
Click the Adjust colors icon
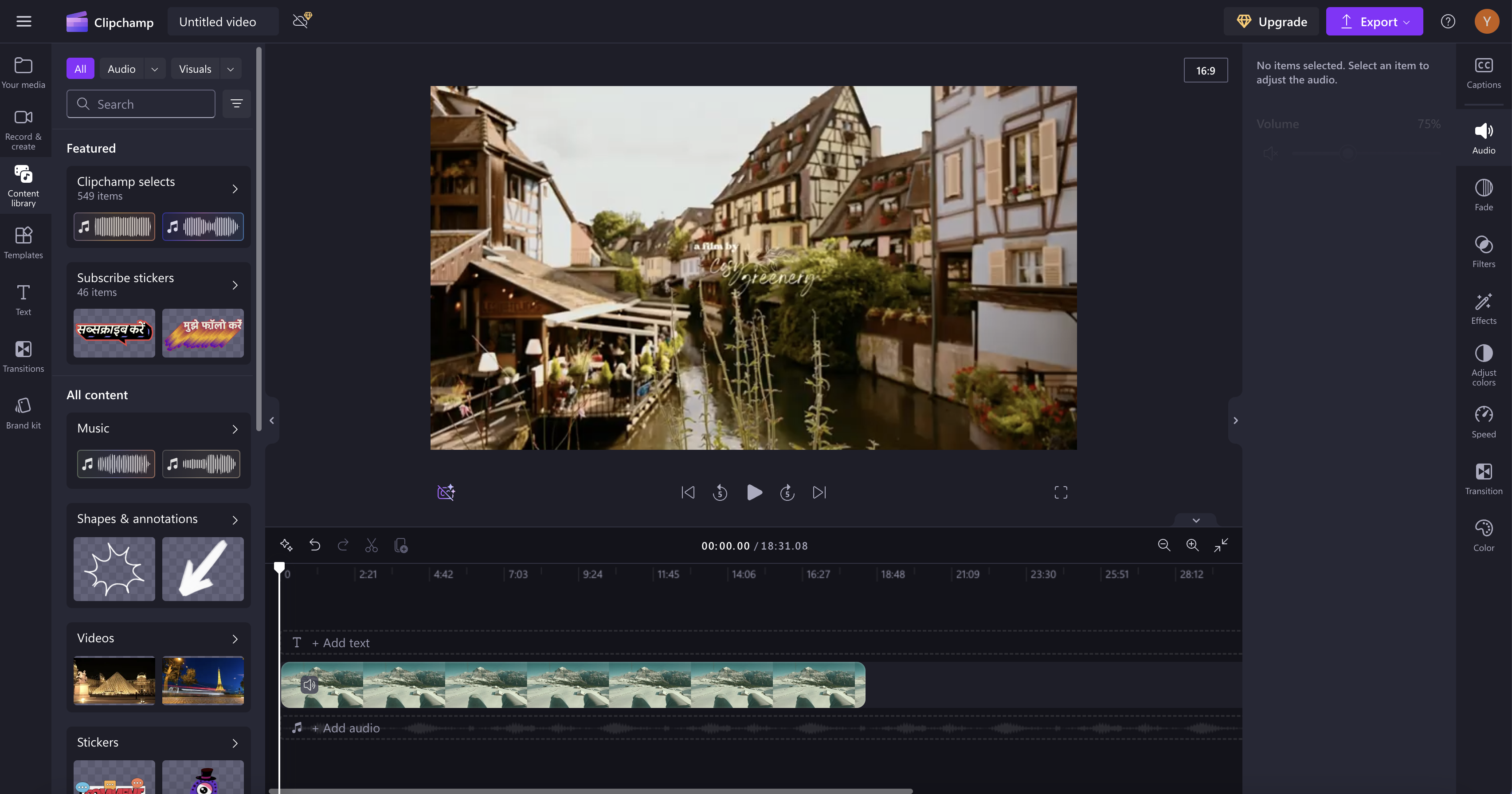[x=1484, y=358]
